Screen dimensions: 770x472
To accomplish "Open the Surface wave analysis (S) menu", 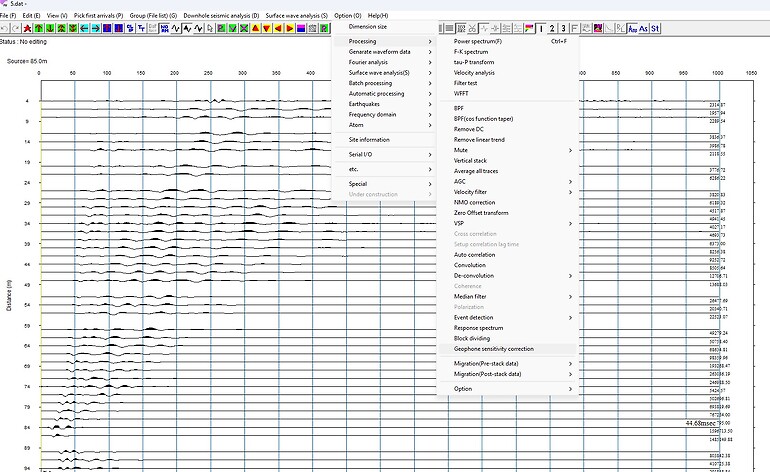I will [297, 16].
